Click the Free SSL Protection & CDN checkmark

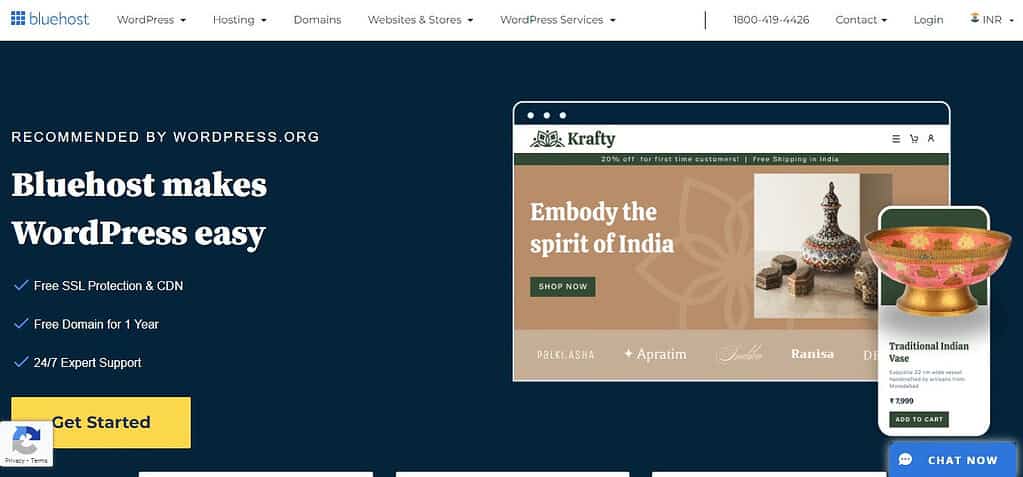coord(21,285)
